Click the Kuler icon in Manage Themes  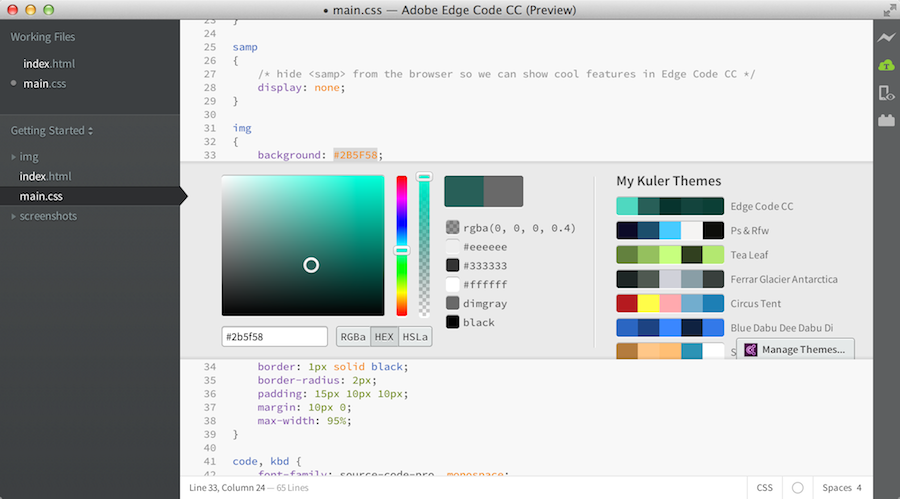[x=750, y=350]
